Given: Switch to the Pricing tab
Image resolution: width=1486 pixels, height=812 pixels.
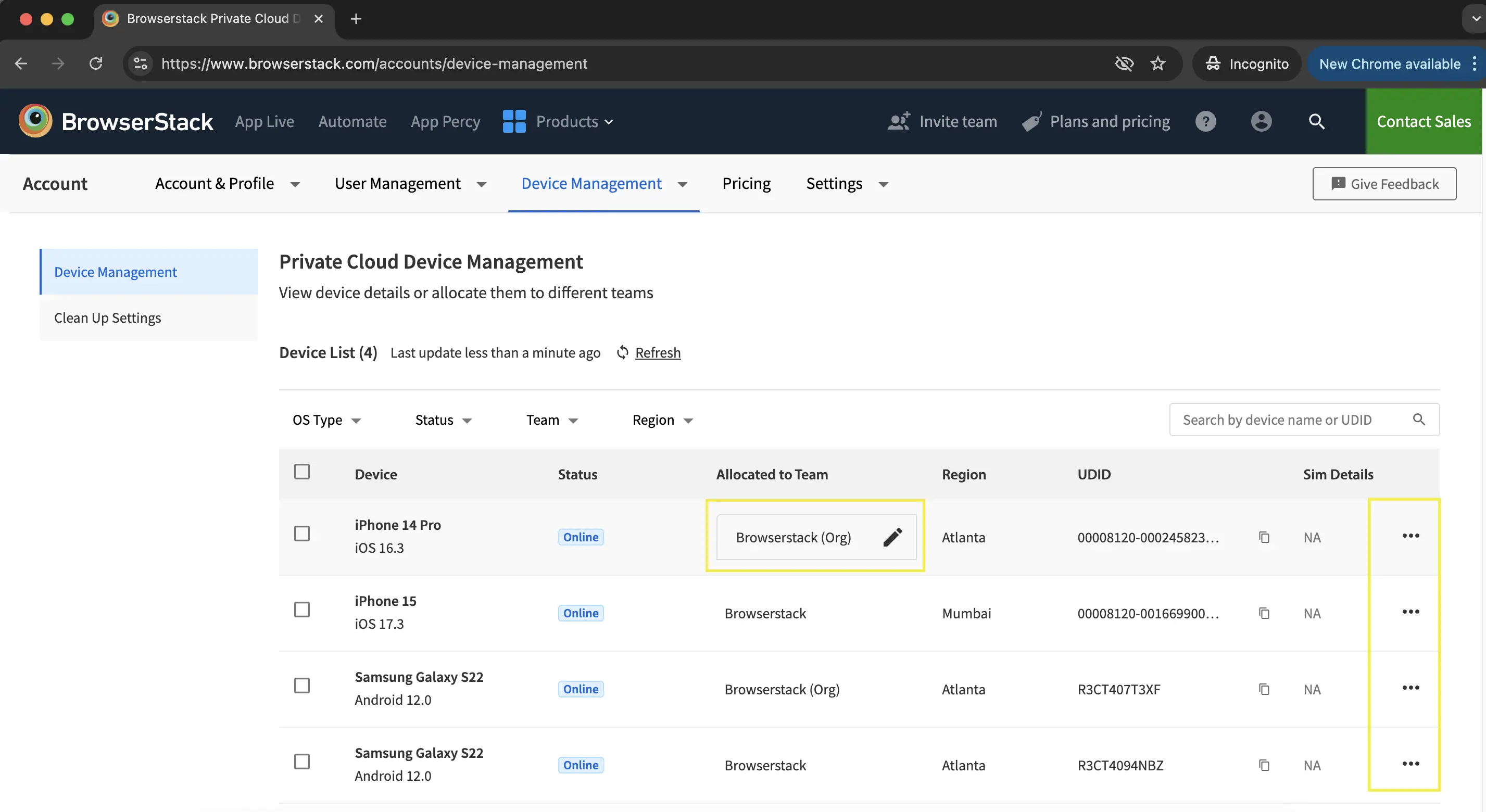Looking at the screenshot, I should click(x=746, y=183).
